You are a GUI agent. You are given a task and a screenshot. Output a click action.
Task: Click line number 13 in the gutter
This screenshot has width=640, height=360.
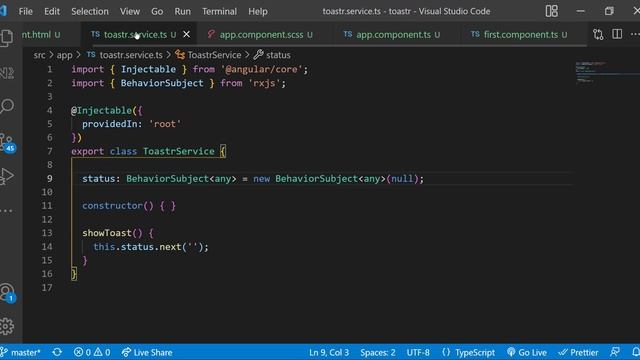(47, 233)
